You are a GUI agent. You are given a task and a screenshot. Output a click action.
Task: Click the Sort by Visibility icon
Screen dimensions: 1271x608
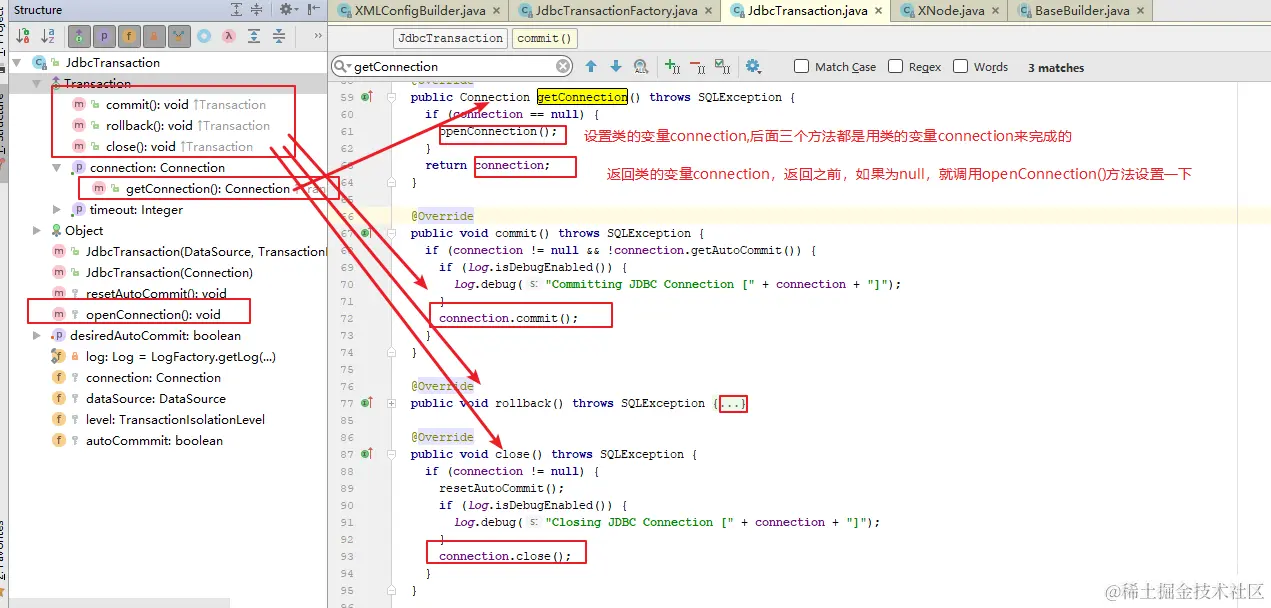click(x=23, y=36)
